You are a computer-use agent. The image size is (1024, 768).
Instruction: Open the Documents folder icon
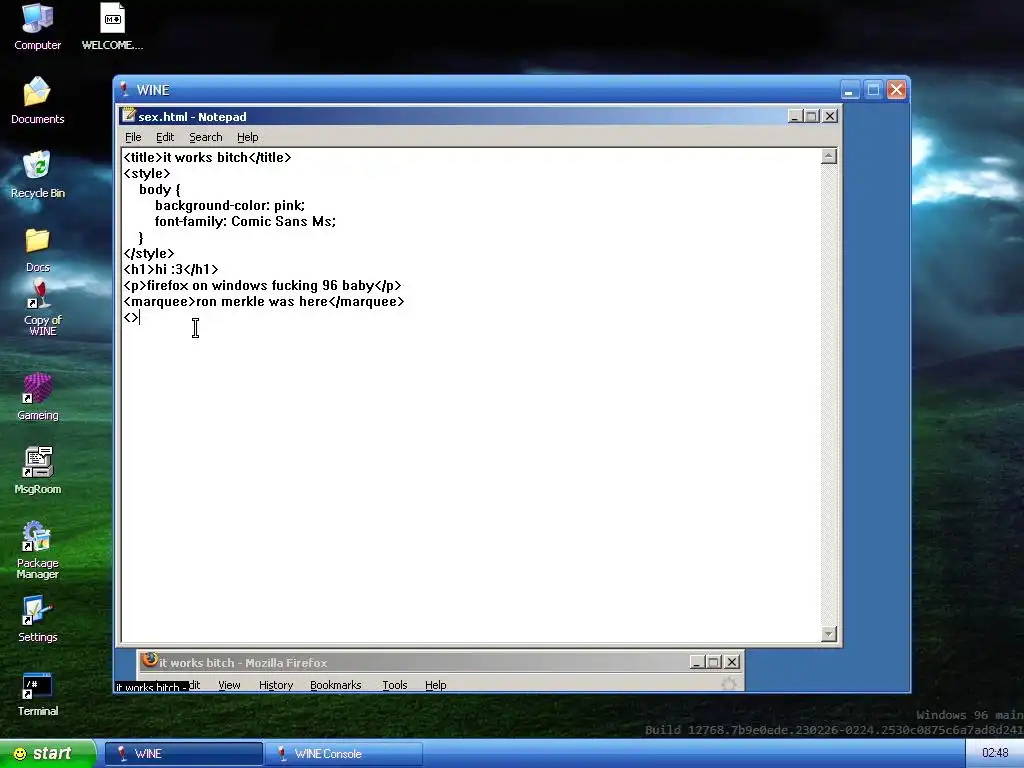[x=37, y=100]
